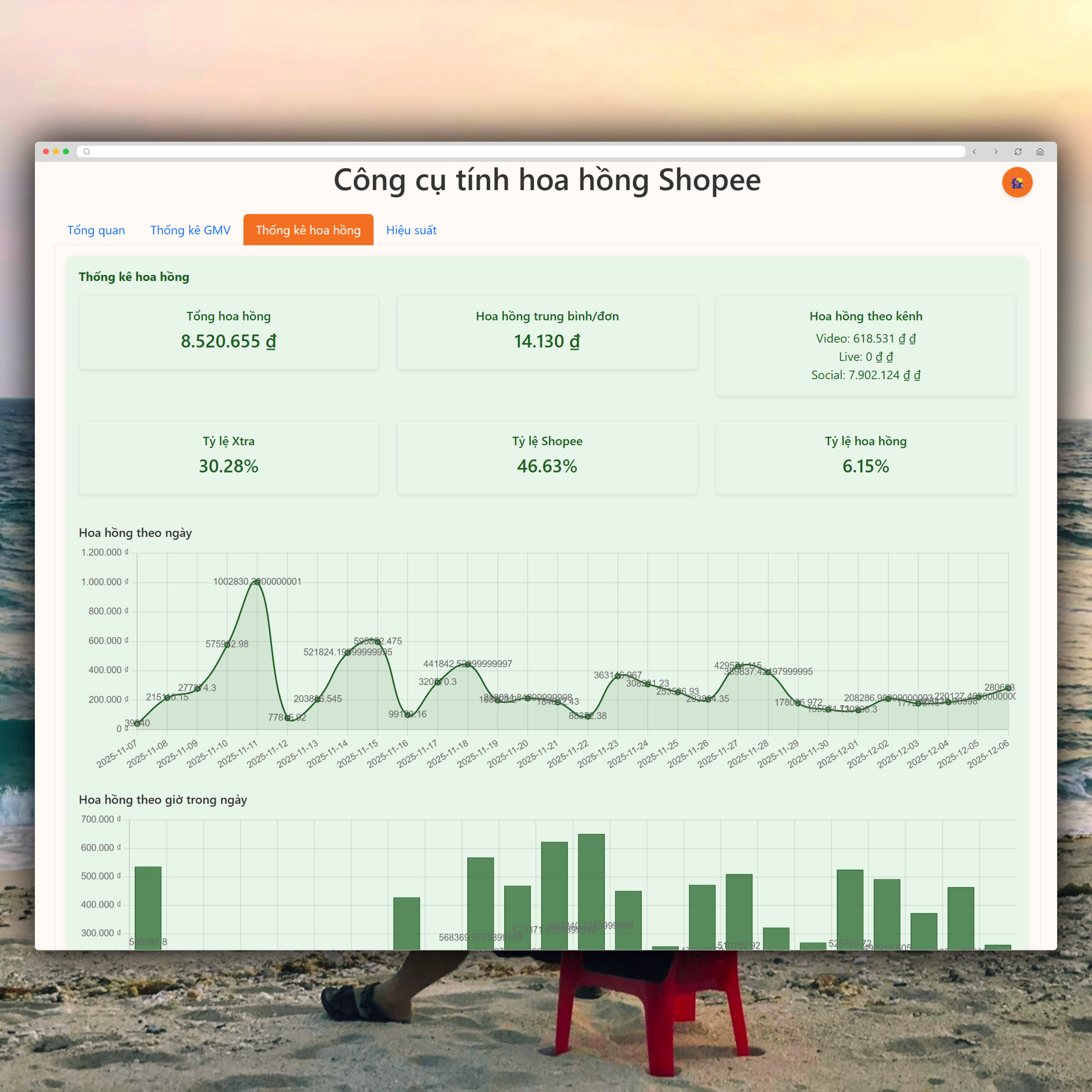Switch to the Tổng quan tab
The image size is (1092, 1092).
(96, 230)
